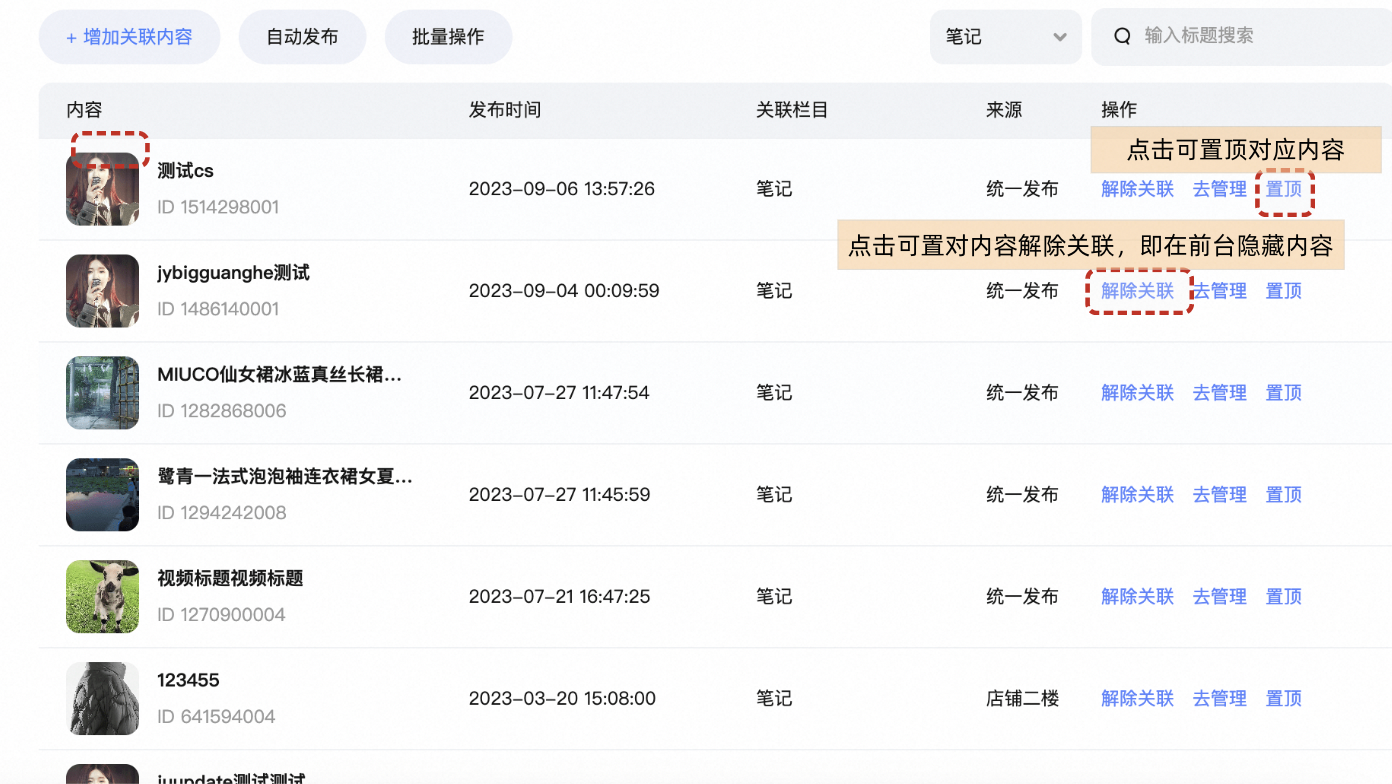Viewport: 1392px width, 784px height.
Task: Click the search magnifier icon
Action: coord(1122,37)
